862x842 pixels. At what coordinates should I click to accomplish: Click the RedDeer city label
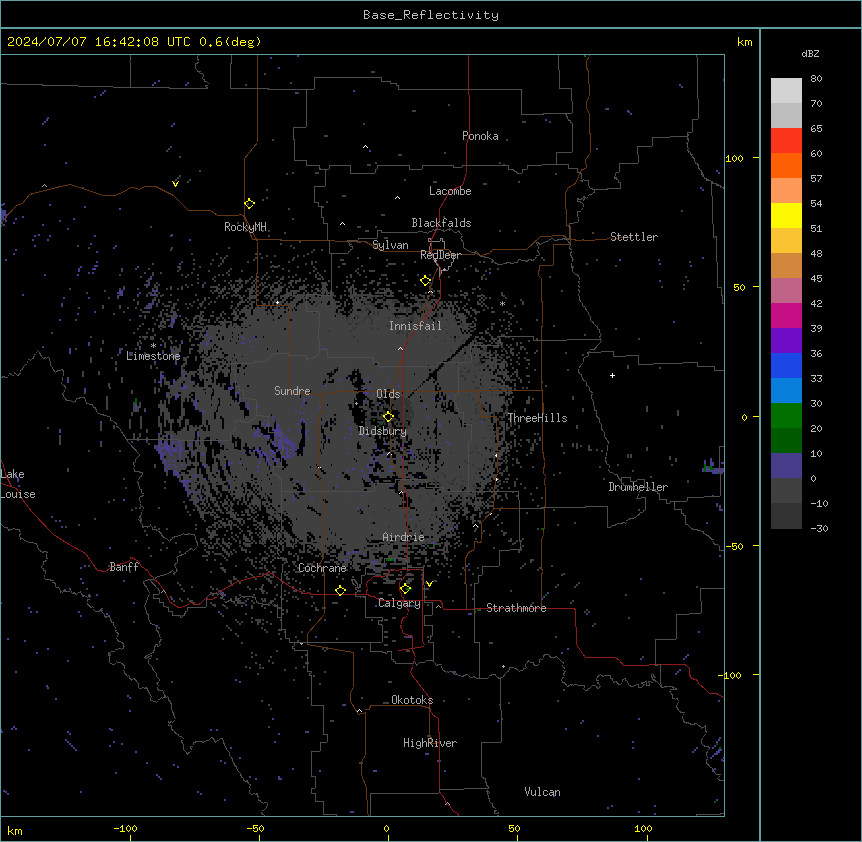(440, 255)
